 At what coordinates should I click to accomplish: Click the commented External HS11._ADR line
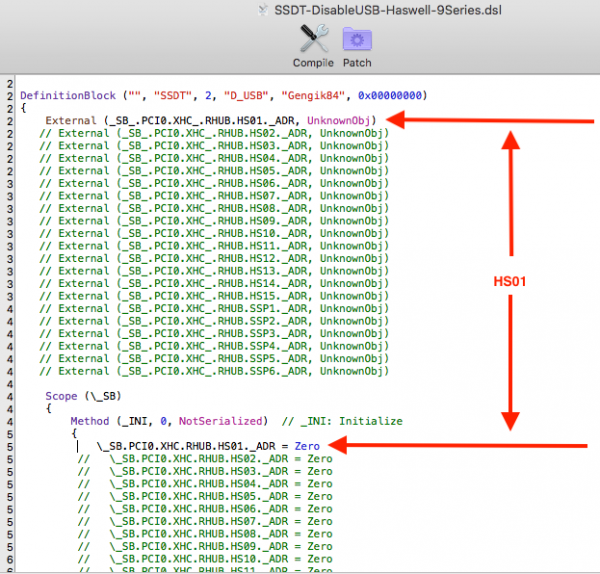(214, 246)
